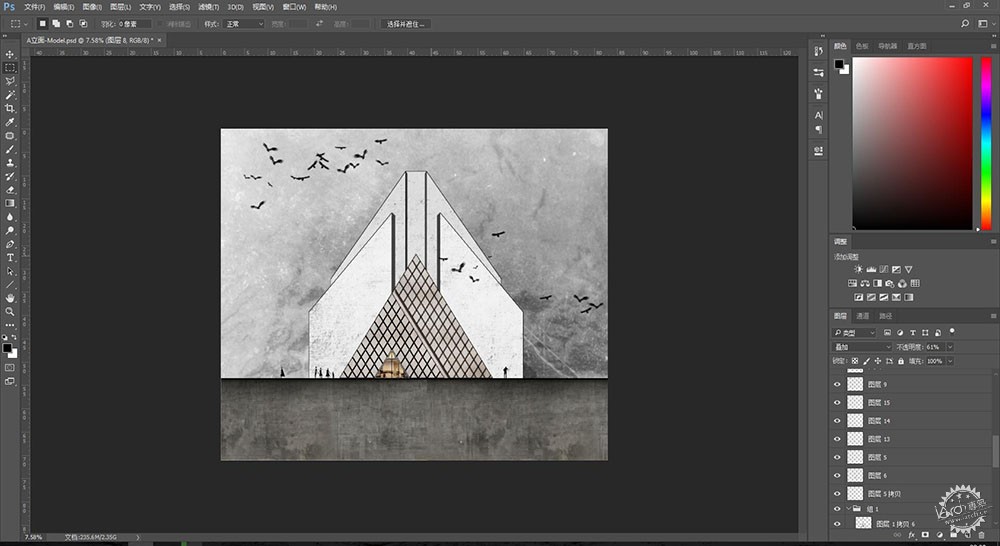The width and height of the screenshot is (1000, 546).
Task: Click the Search icon in options bar
Action: click(x=965, y=24)
